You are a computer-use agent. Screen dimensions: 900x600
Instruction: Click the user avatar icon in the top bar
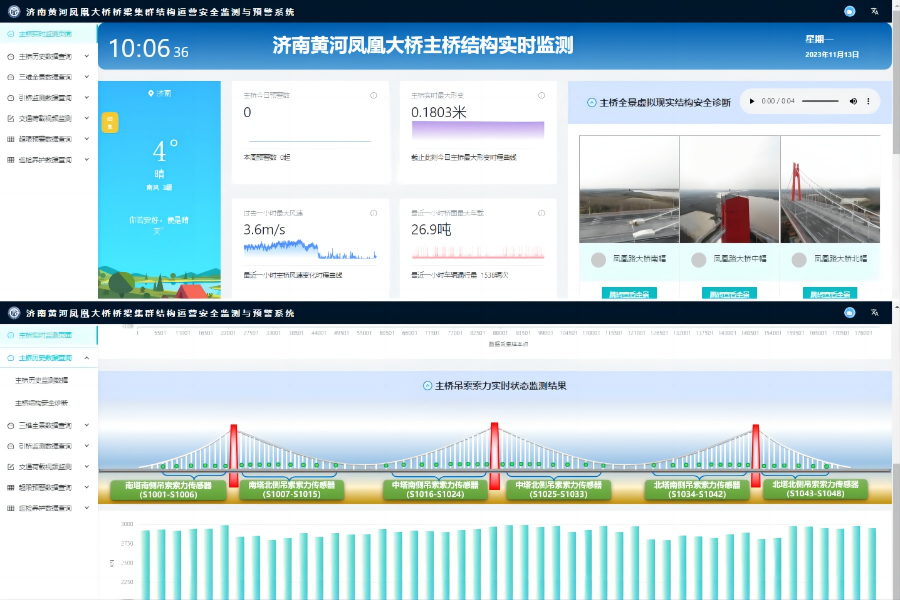point(849,9)
